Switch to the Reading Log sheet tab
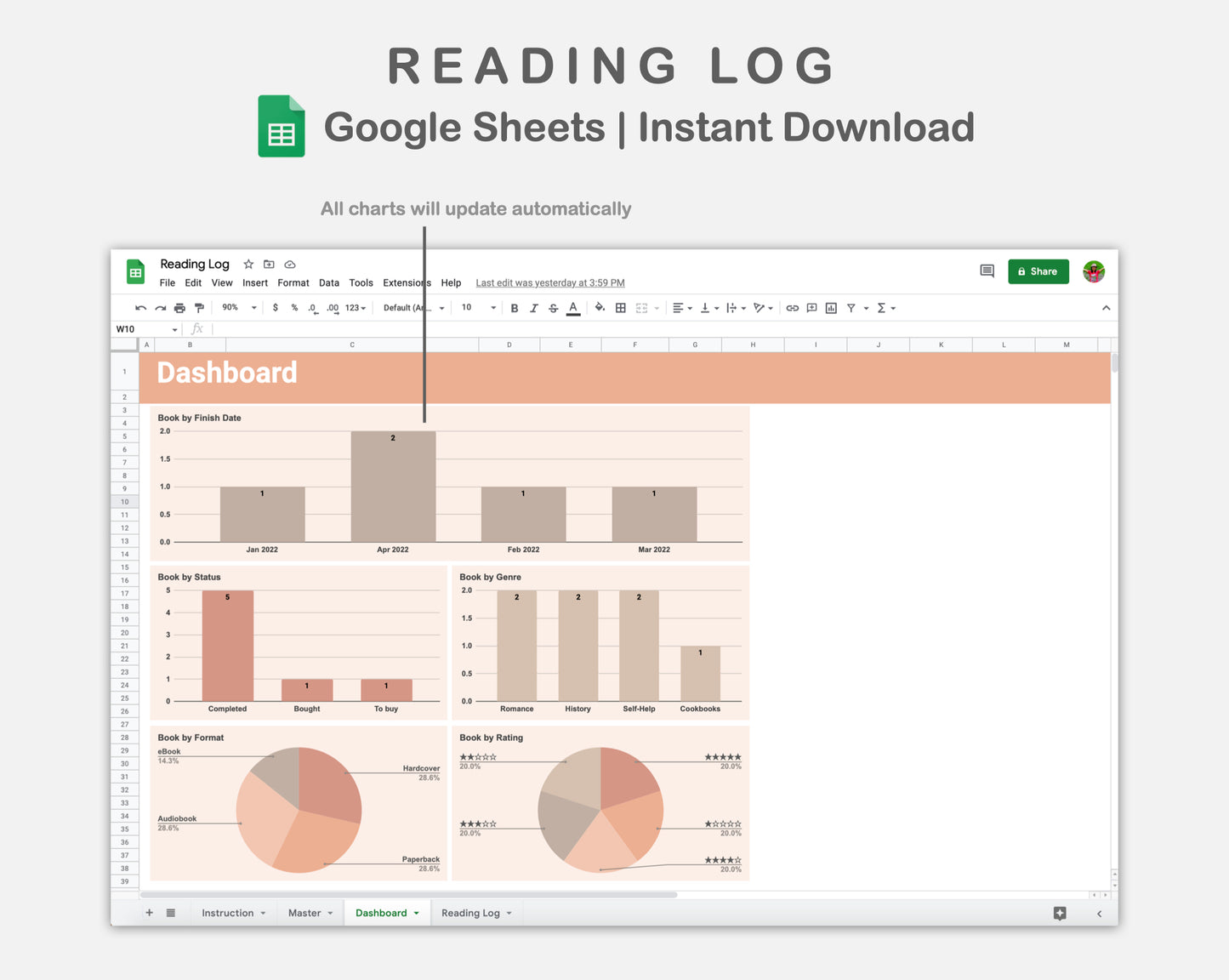The image size is (1229, 980). point(470,912)
